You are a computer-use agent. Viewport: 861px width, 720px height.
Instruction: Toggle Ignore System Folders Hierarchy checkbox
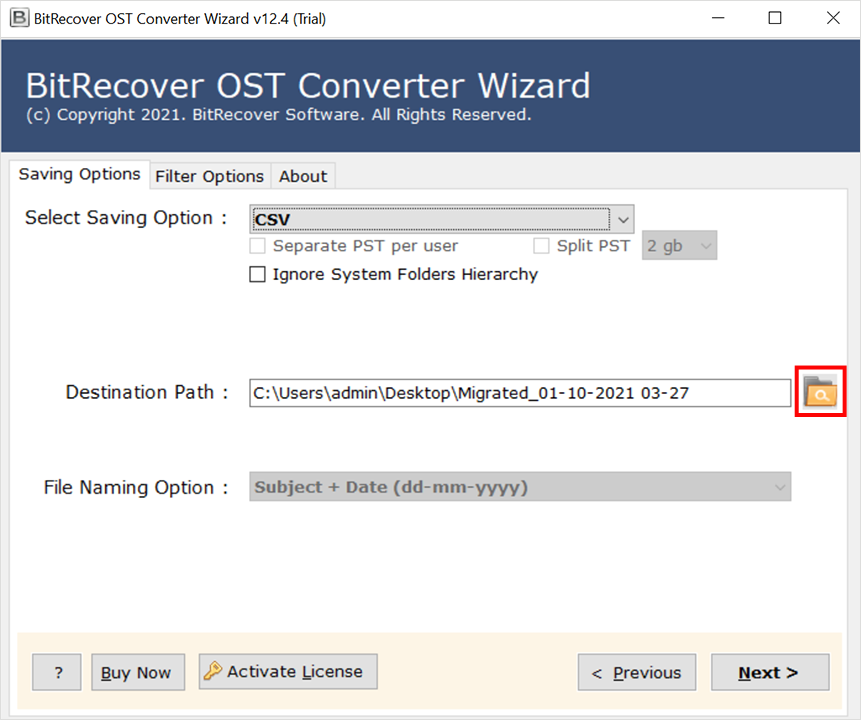tap(257, 274)
